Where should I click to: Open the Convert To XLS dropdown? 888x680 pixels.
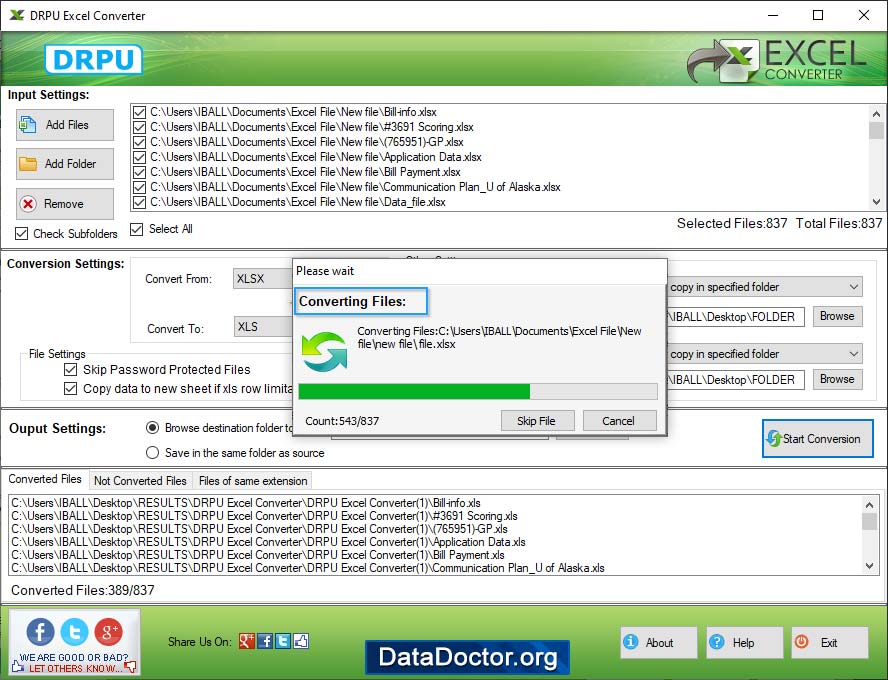(263, 327)
